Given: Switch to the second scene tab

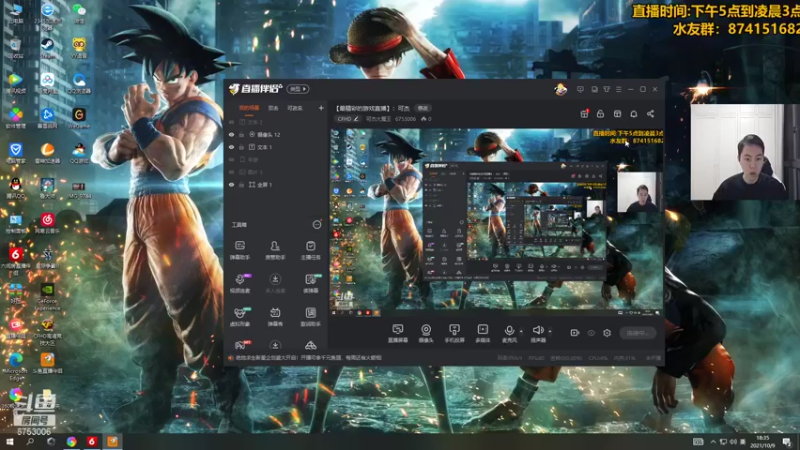Looking at the screenshot, I should click(x=273, y=108).
